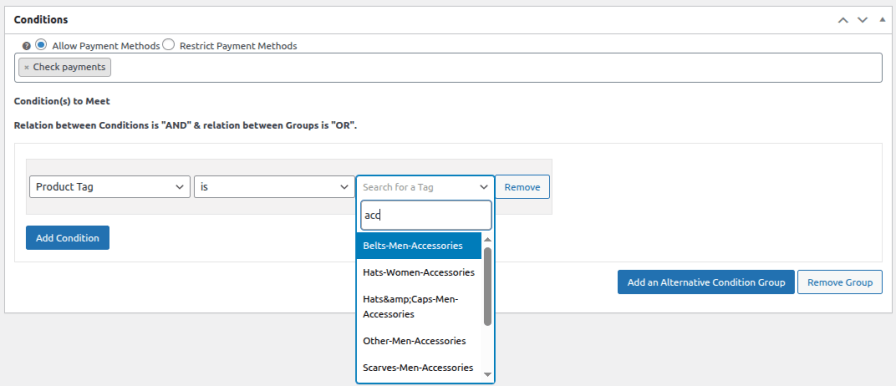The width and height of the screenshot is (896, 386).
Task: Collapse the Conditions panel with the triangle toggle
Action: click(x=882, y=20)
